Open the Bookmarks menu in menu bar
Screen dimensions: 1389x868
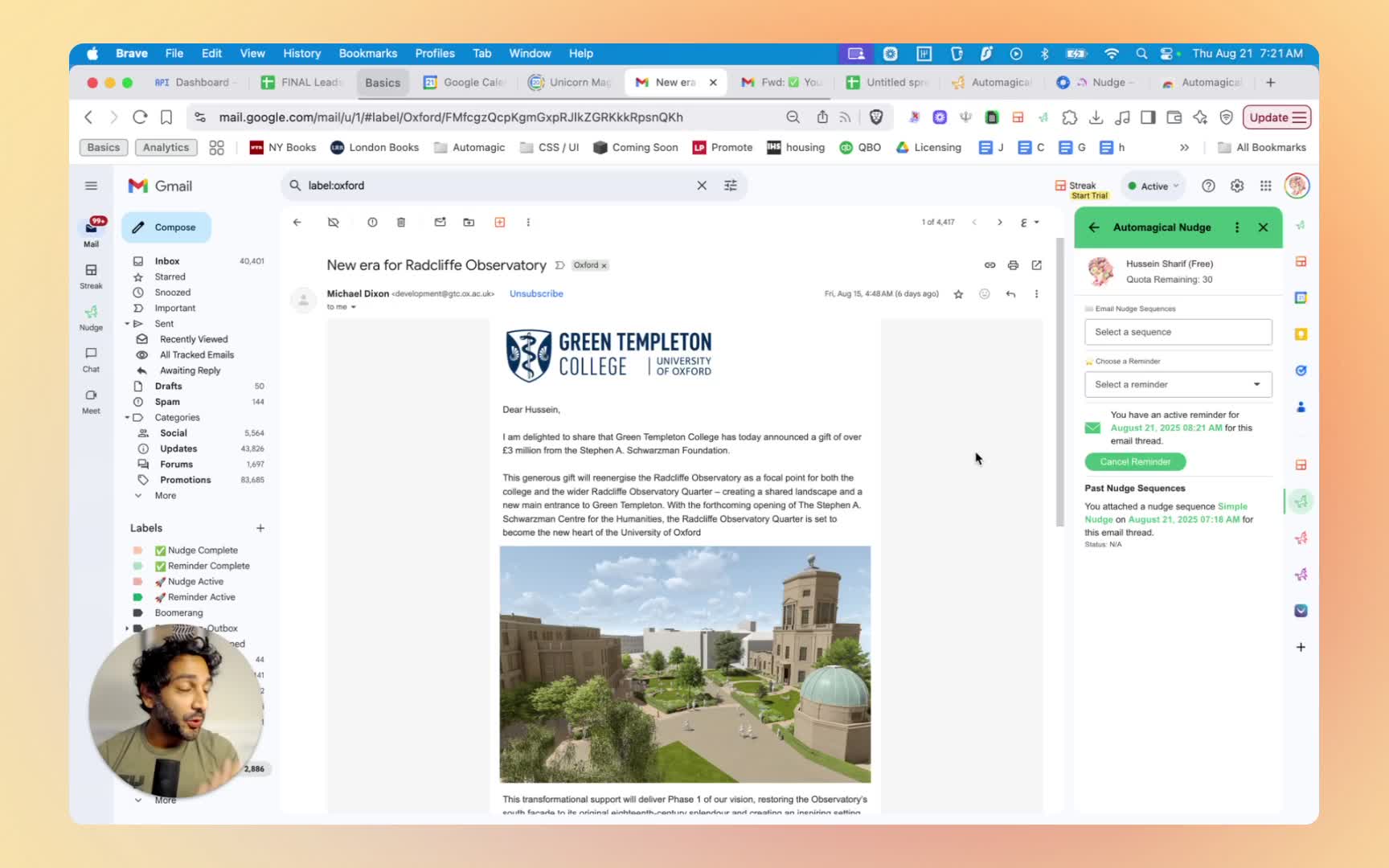[x=367, y=53]
